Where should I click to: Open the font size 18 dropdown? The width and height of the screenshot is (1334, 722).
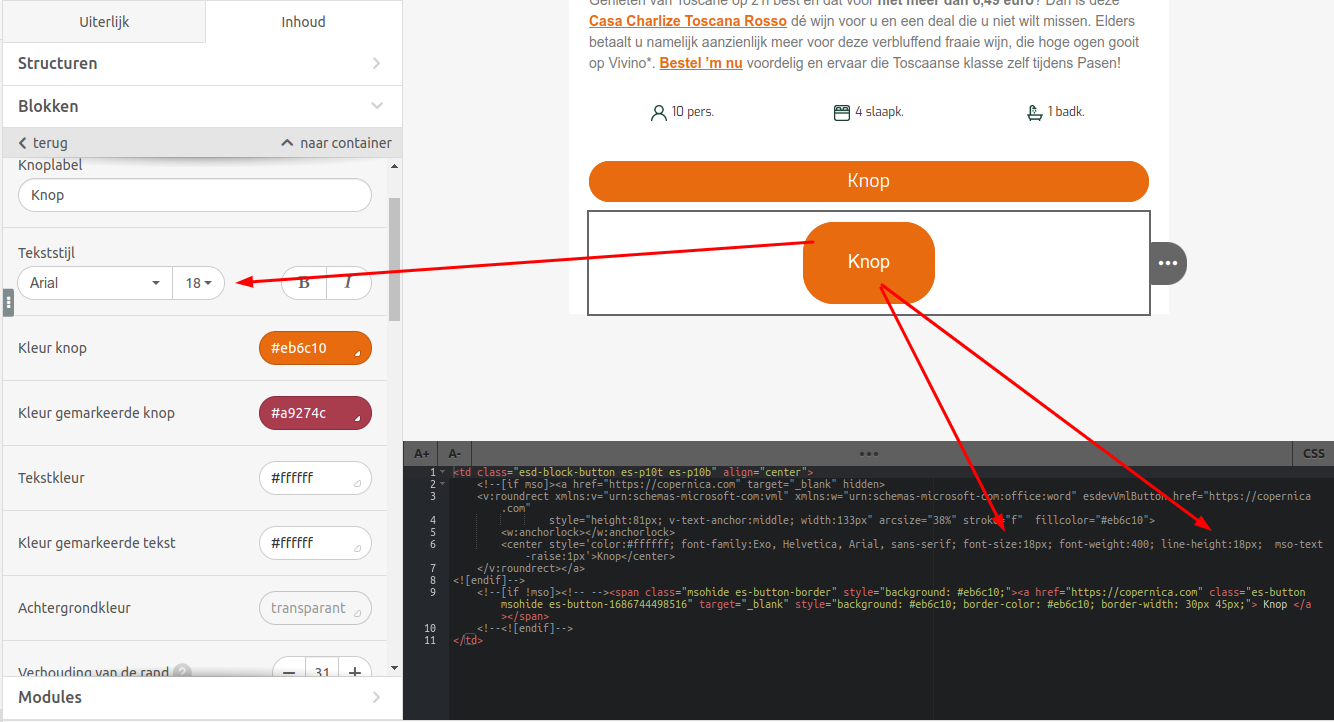point(198,283)
